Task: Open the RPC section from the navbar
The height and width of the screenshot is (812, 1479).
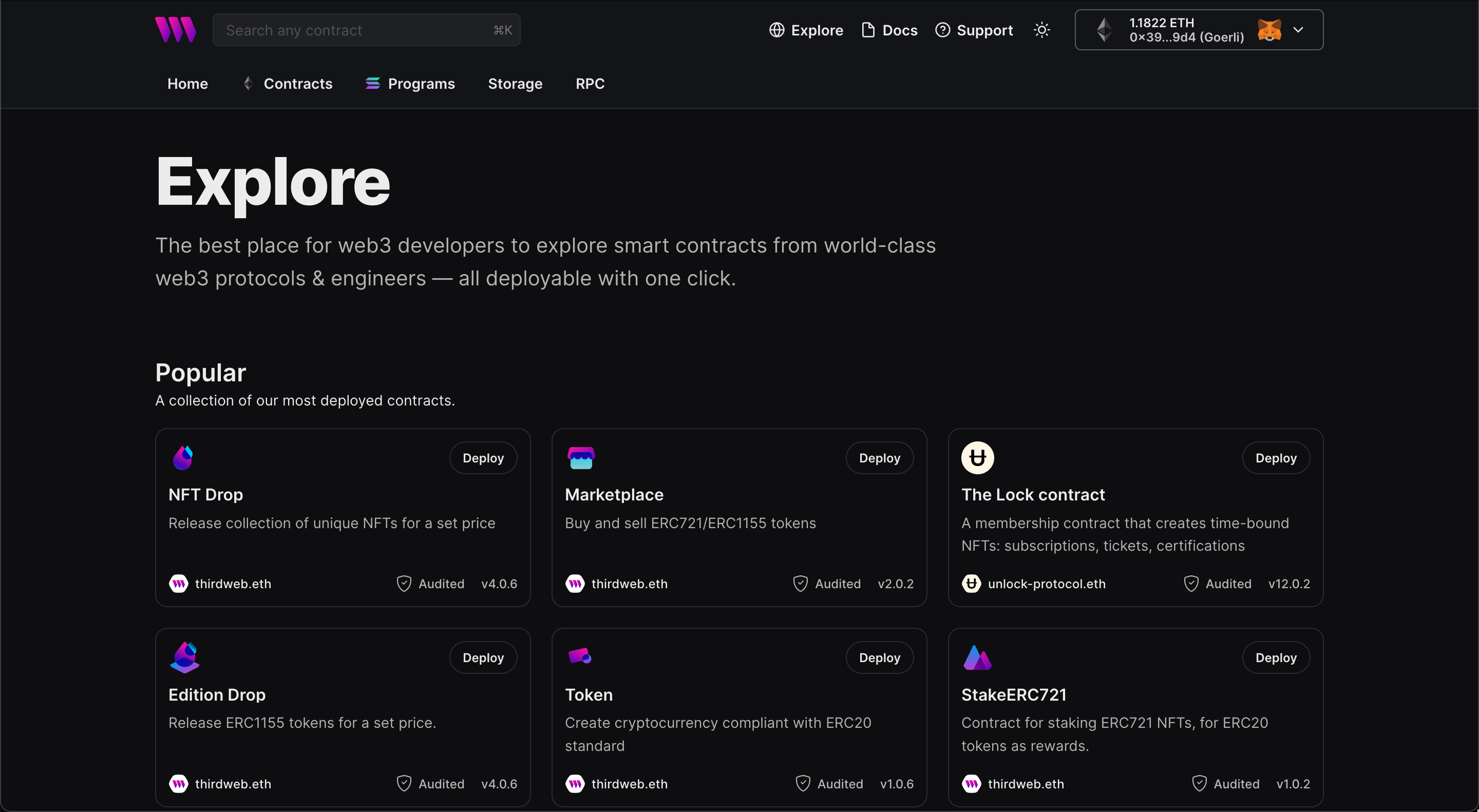Action: click(x=590, y=83)
